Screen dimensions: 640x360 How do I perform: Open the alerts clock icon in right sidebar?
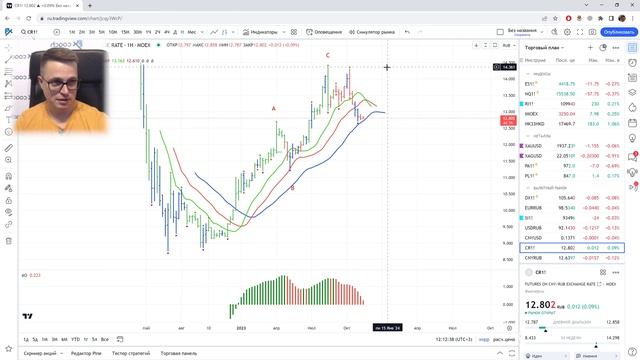632,62
